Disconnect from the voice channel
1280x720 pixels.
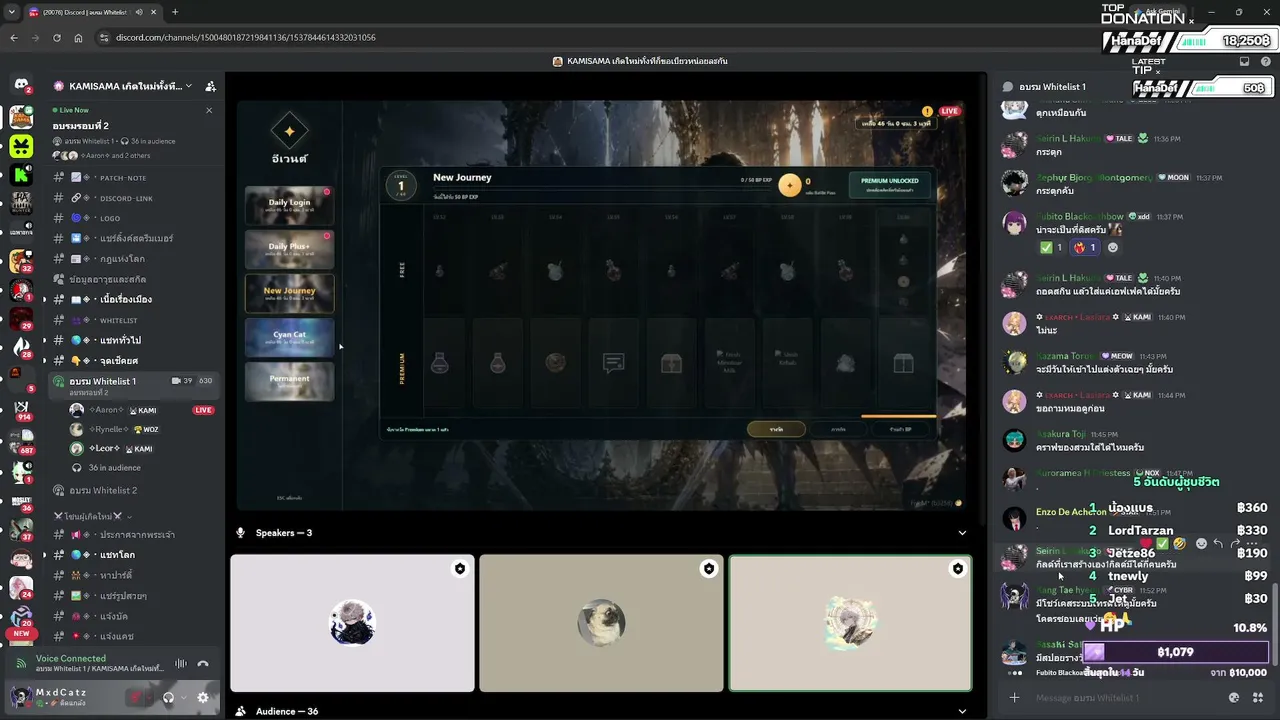203,663
